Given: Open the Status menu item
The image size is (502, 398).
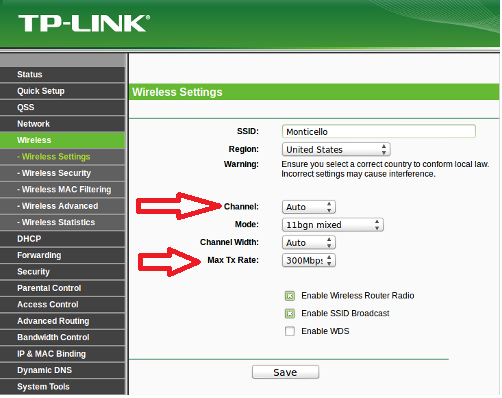Looking at the screenshot, I should 63,74.
